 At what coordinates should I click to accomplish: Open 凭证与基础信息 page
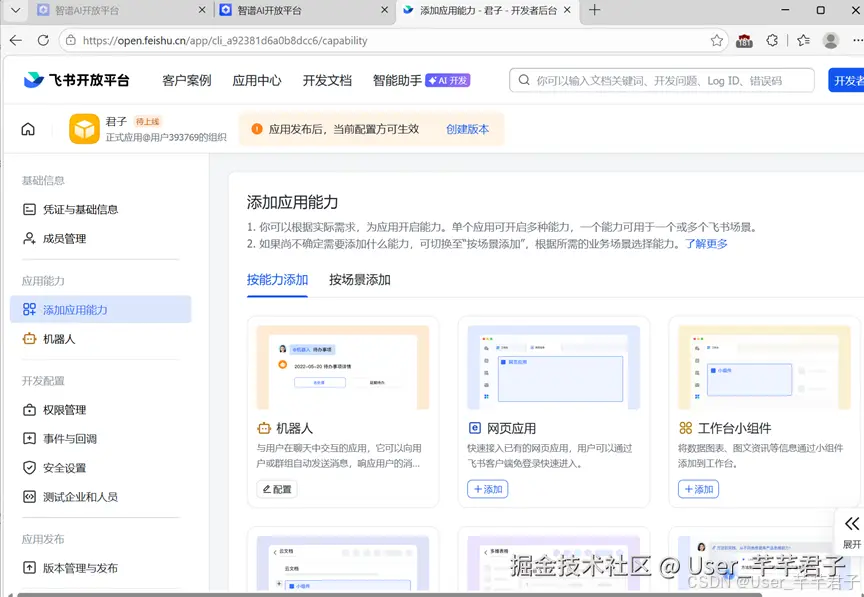(77, 208)
